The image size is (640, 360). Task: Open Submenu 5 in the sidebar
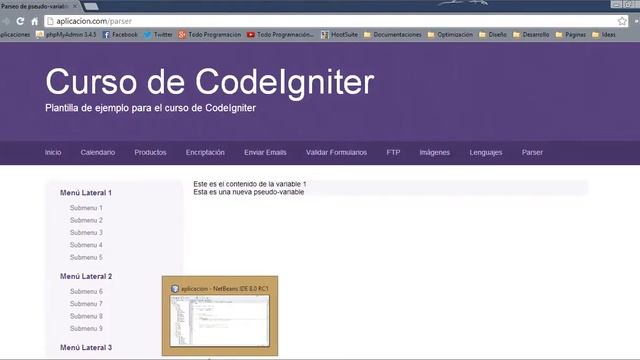point(86,257)
